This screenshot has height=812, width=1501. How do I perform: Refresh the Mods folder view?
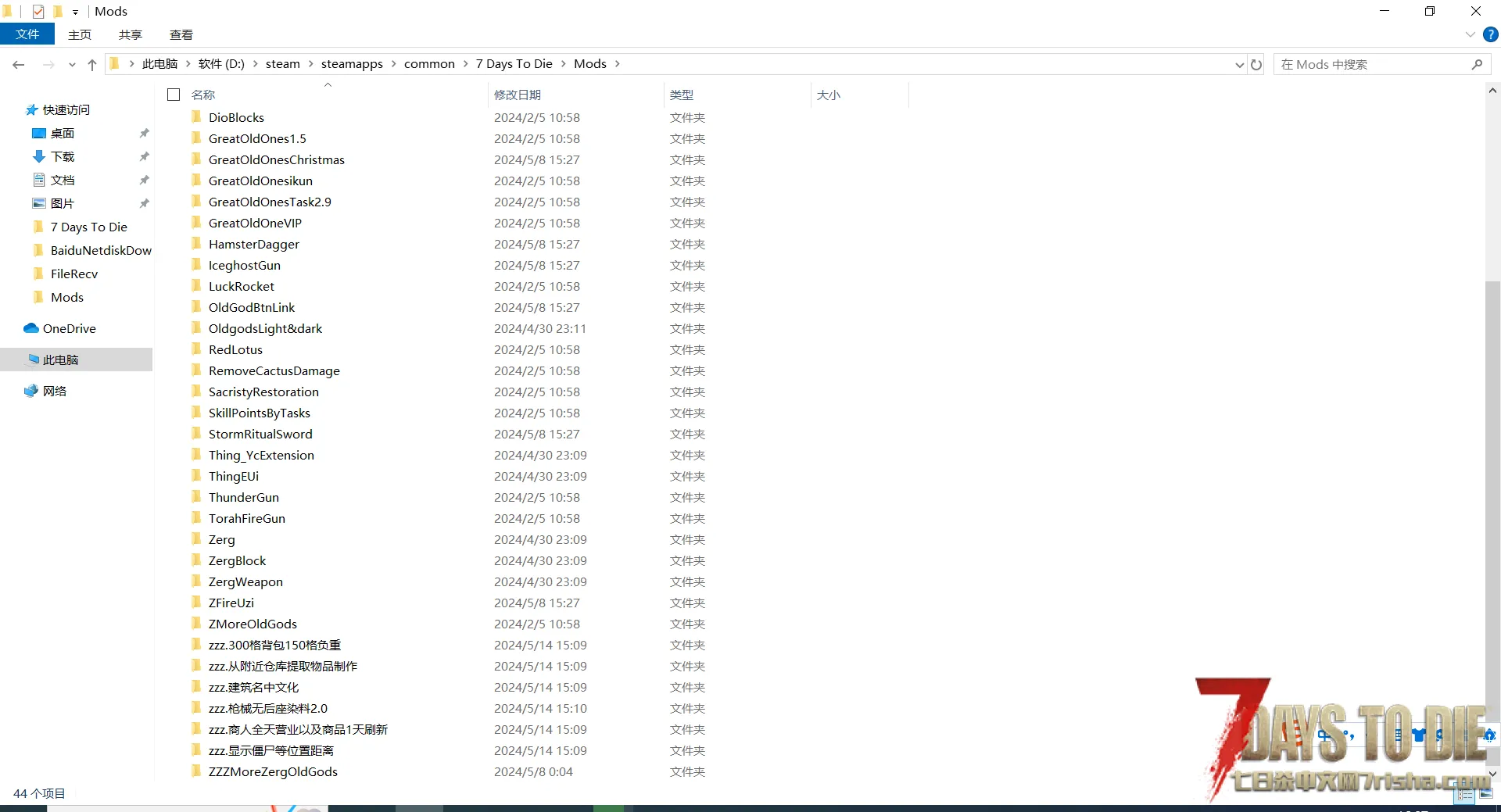[1256, 65]
